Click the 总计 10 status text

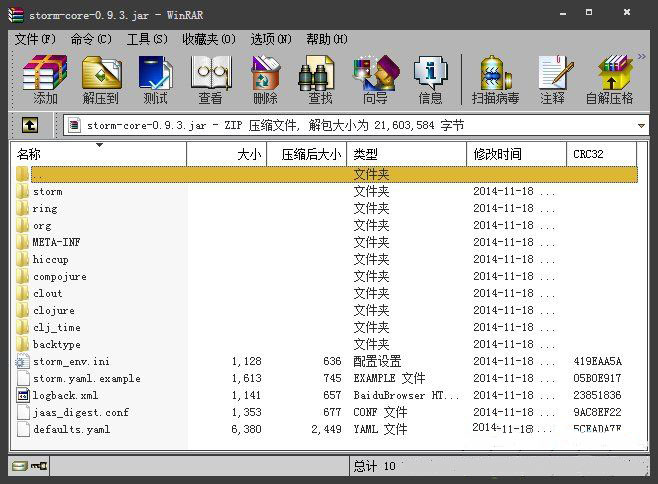(x=374, y=466)
